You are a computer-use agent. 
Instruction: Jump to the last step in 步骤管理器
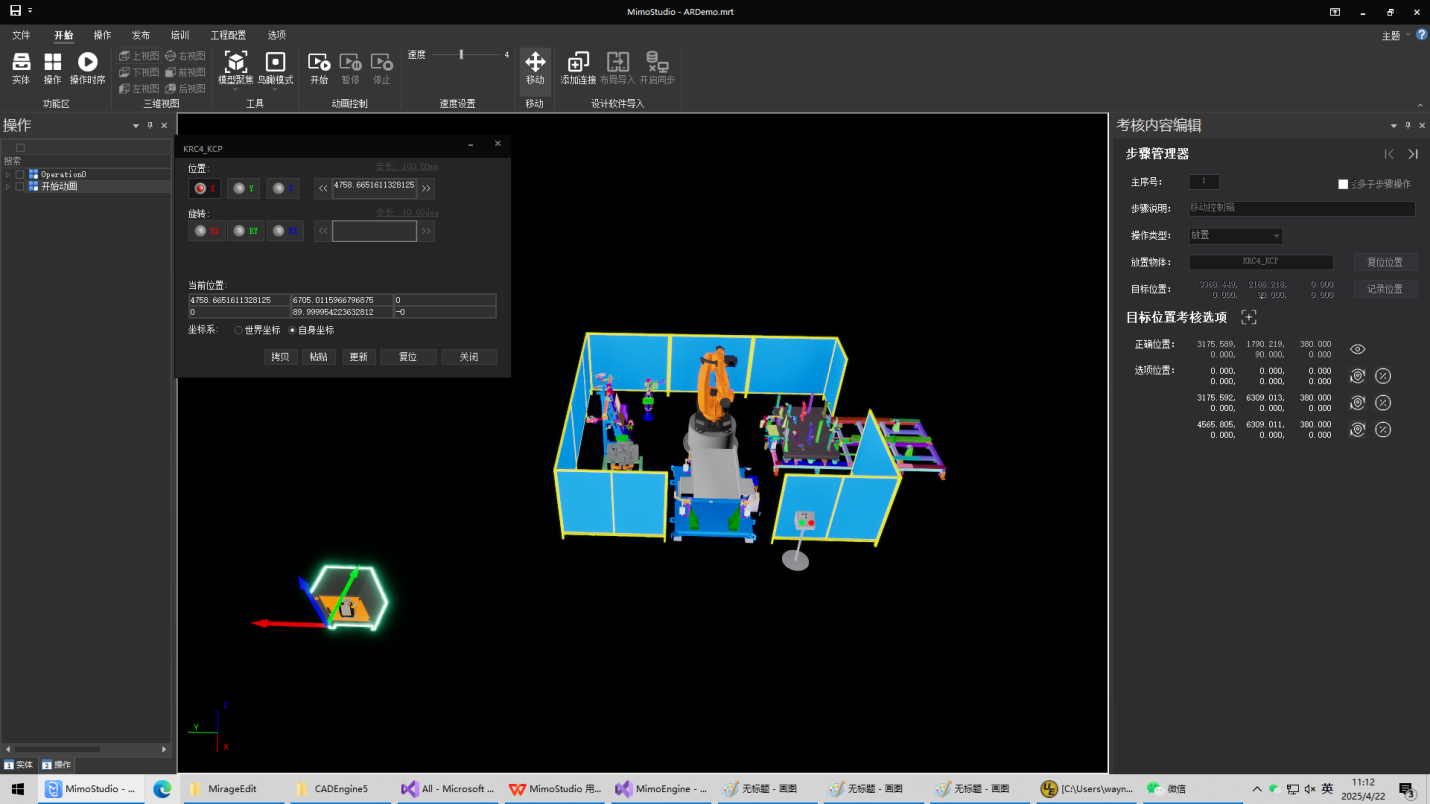(1413, 154)
